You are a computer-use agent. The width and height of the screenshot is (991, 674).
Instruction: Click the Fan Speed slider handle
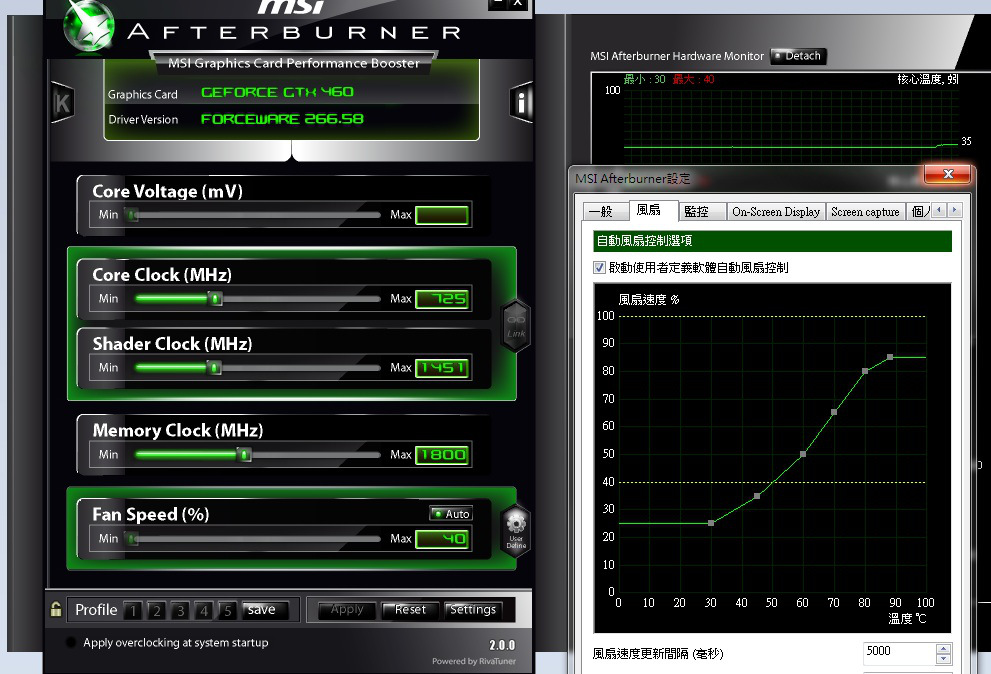[132, 539]
